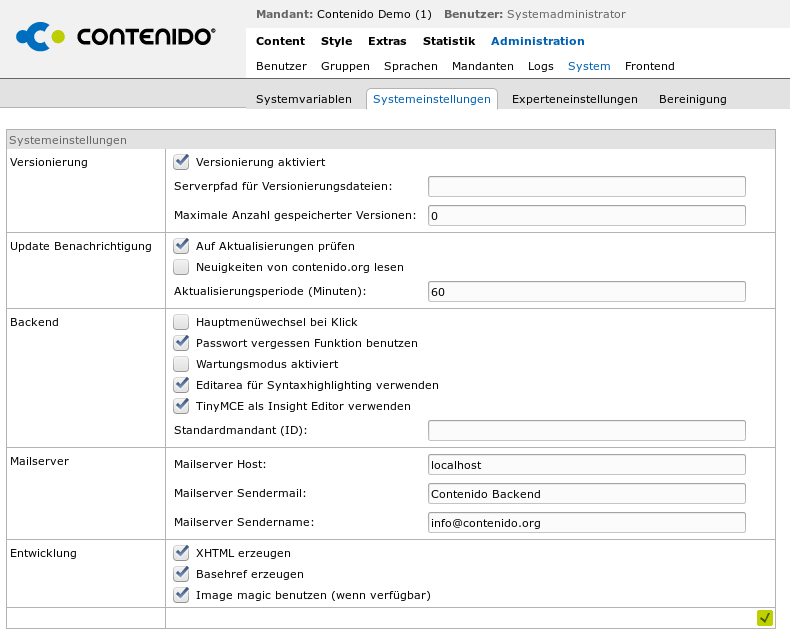Click the Serverpfad für Versionierungsdateien field
The width and height of the screenshot is (790, 630).
(x=586, y=186)
